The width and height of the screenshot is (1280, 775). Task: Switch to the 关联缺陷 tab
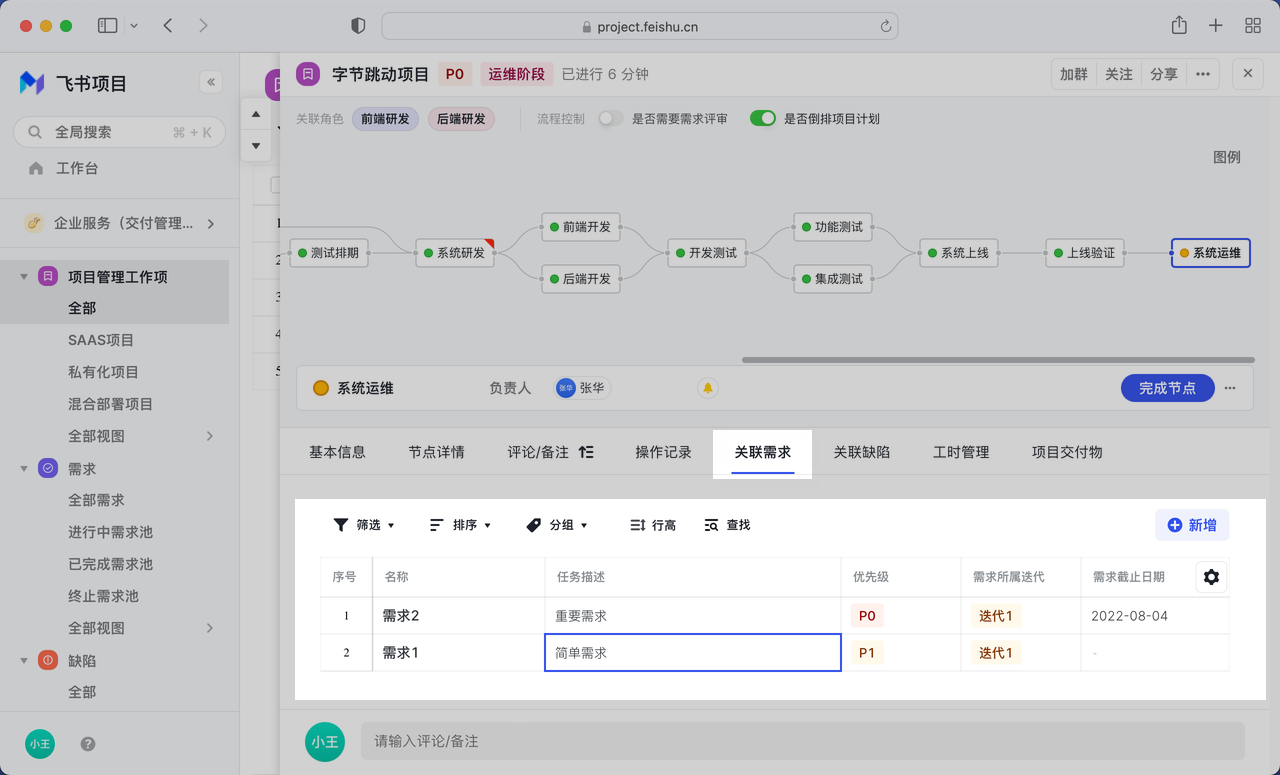[861, 452]
